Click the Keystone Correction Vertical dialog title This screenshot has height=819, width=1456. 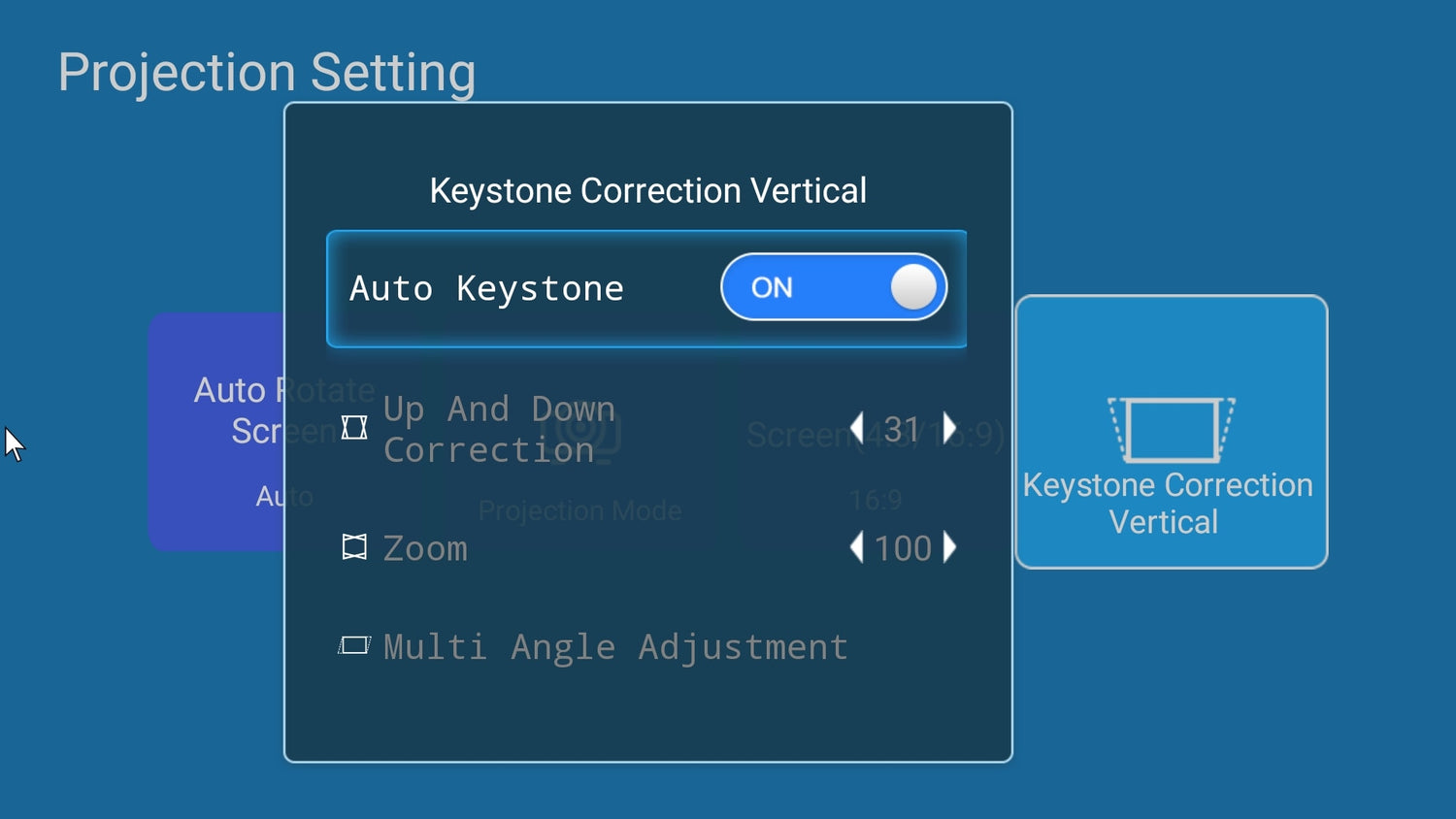click(647, 191)
